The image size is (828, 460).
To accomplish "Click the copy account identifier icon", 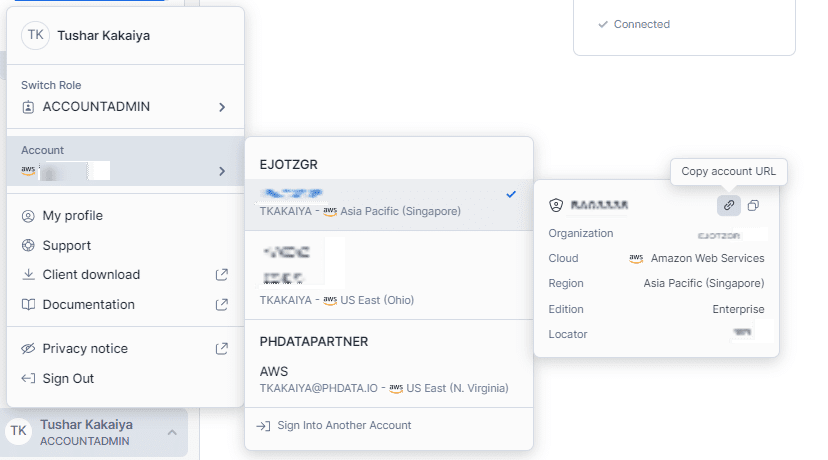I will pyautogui.click(x=753, y=205).
